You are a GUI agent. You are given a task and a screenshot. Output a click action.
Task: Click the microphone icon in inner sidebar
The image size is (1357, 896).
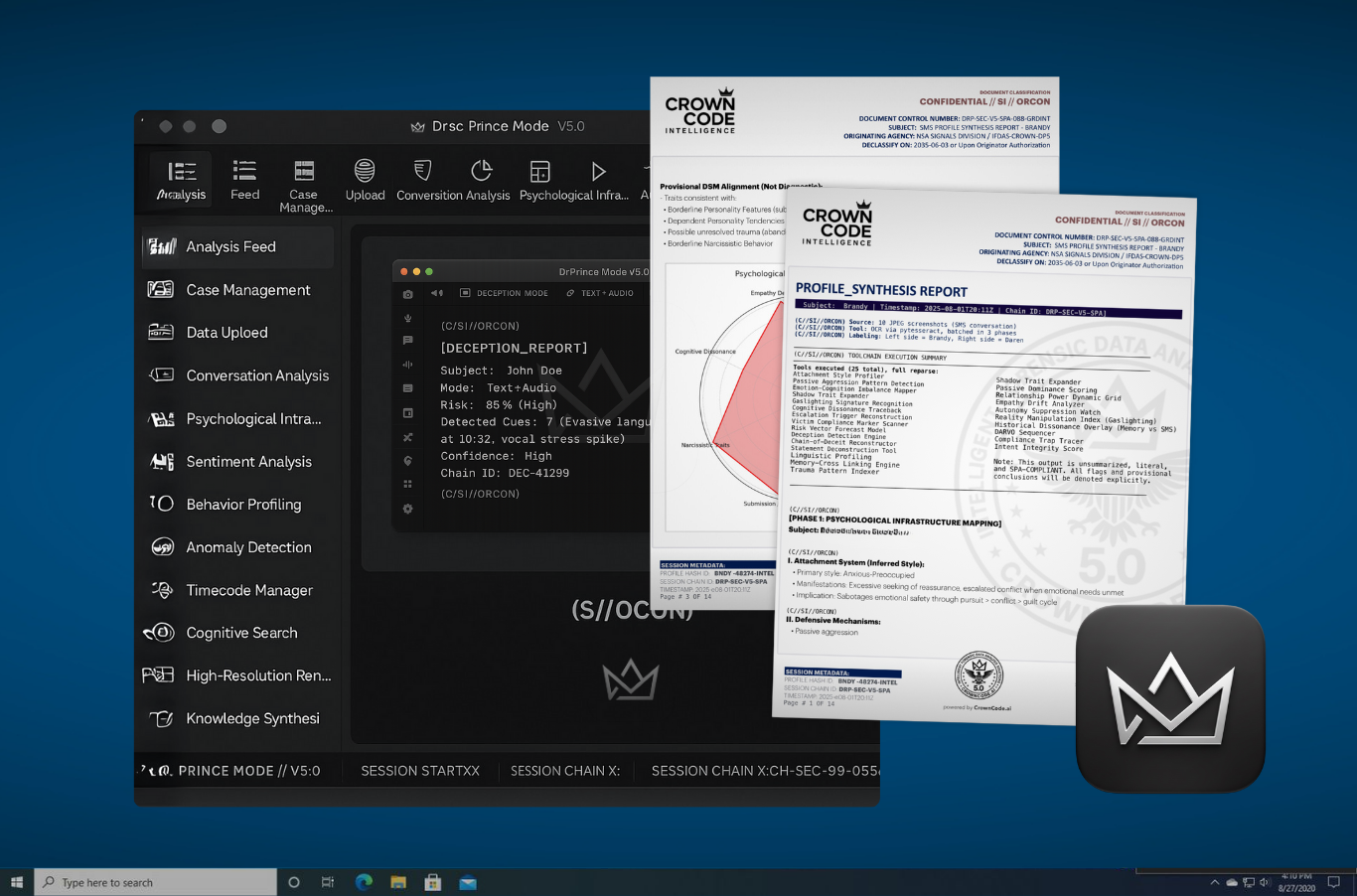point(407,318)
